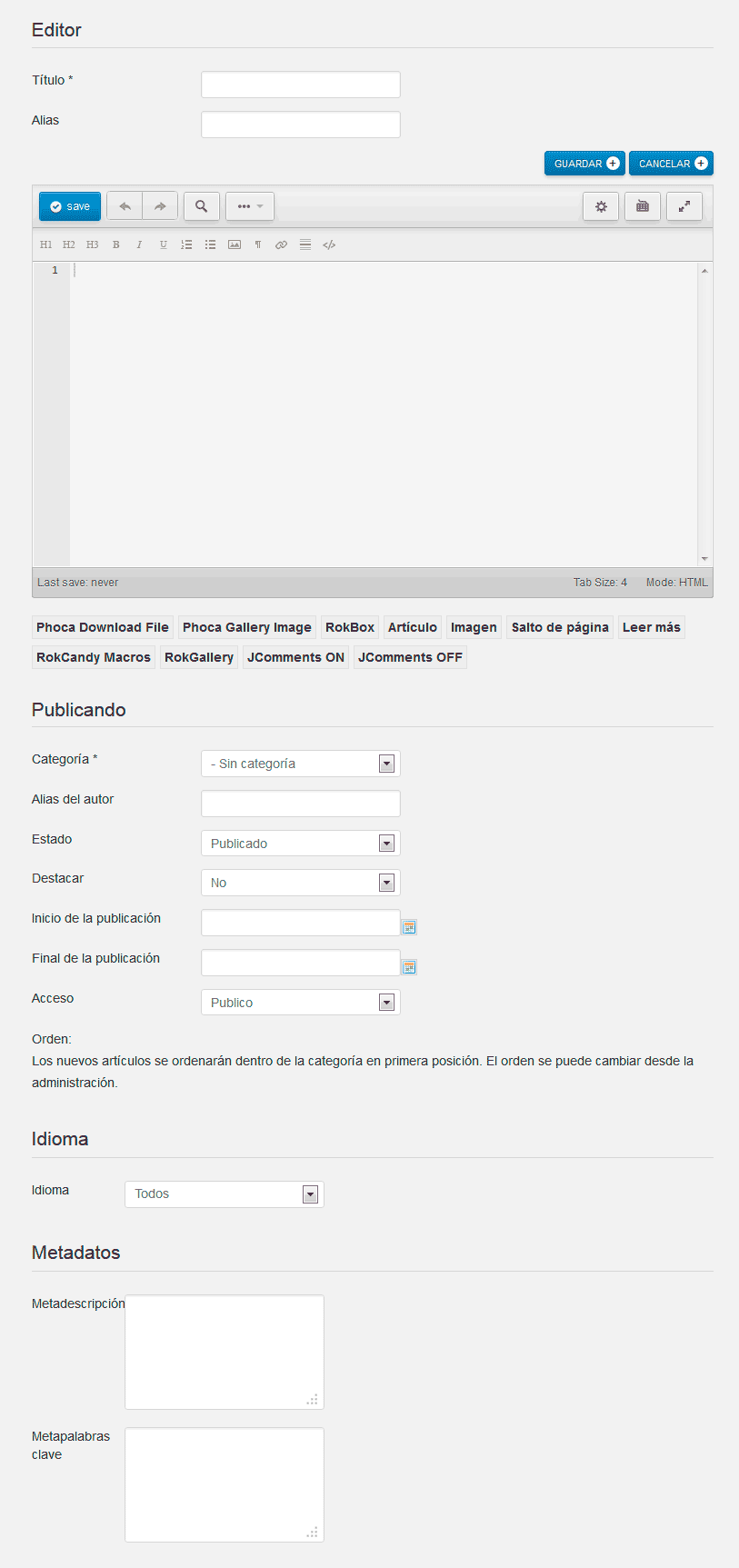The width and height of the screenshot is (739, 1568).
Task: Apply bold formatting in editor
Action: tap(116, 245)
